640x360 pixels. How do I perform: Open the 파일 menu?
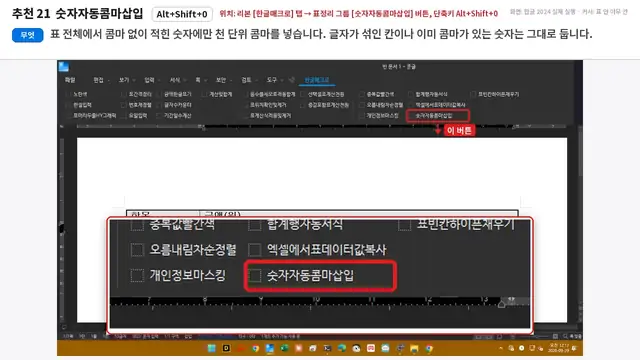[70, 80]
